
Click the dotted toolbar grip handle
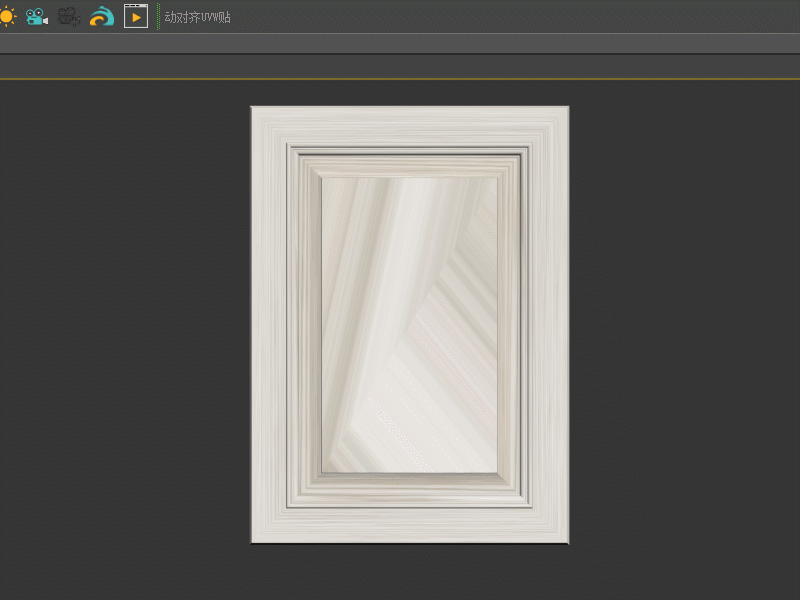tap(157, 16)
